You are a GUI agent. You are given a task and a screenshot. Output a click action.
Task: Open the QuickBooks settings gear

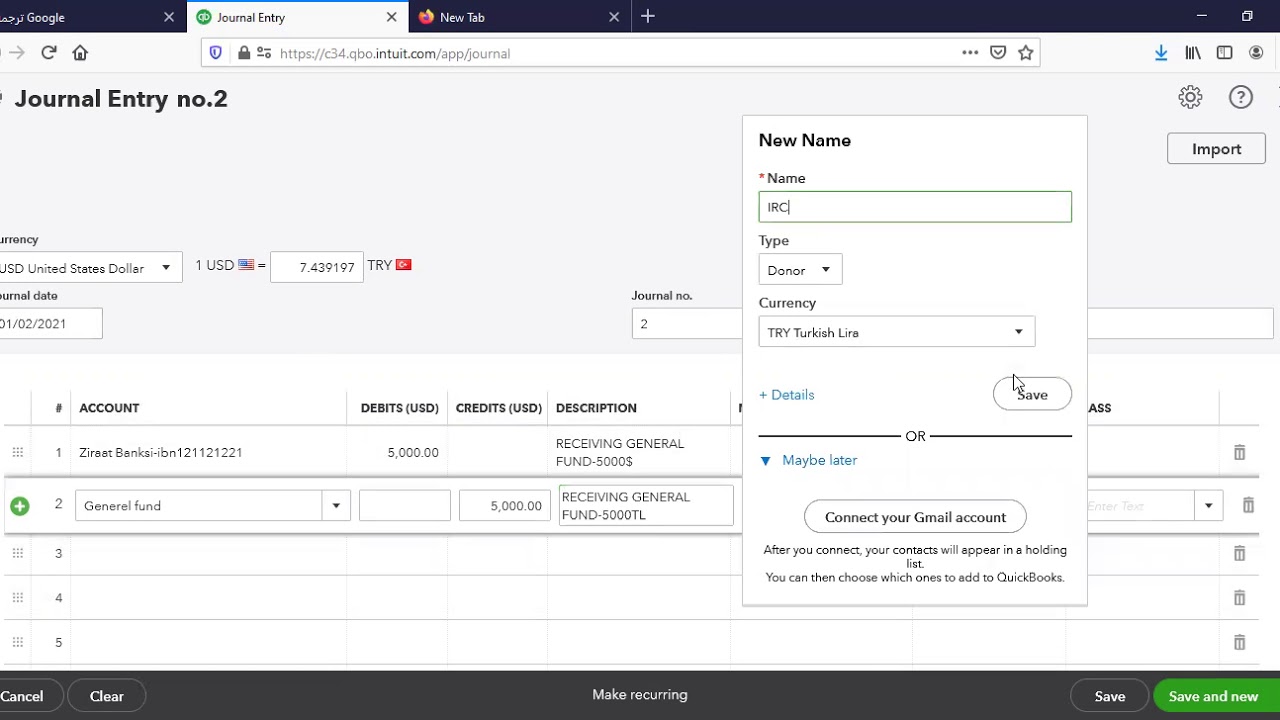(1190, 97)
